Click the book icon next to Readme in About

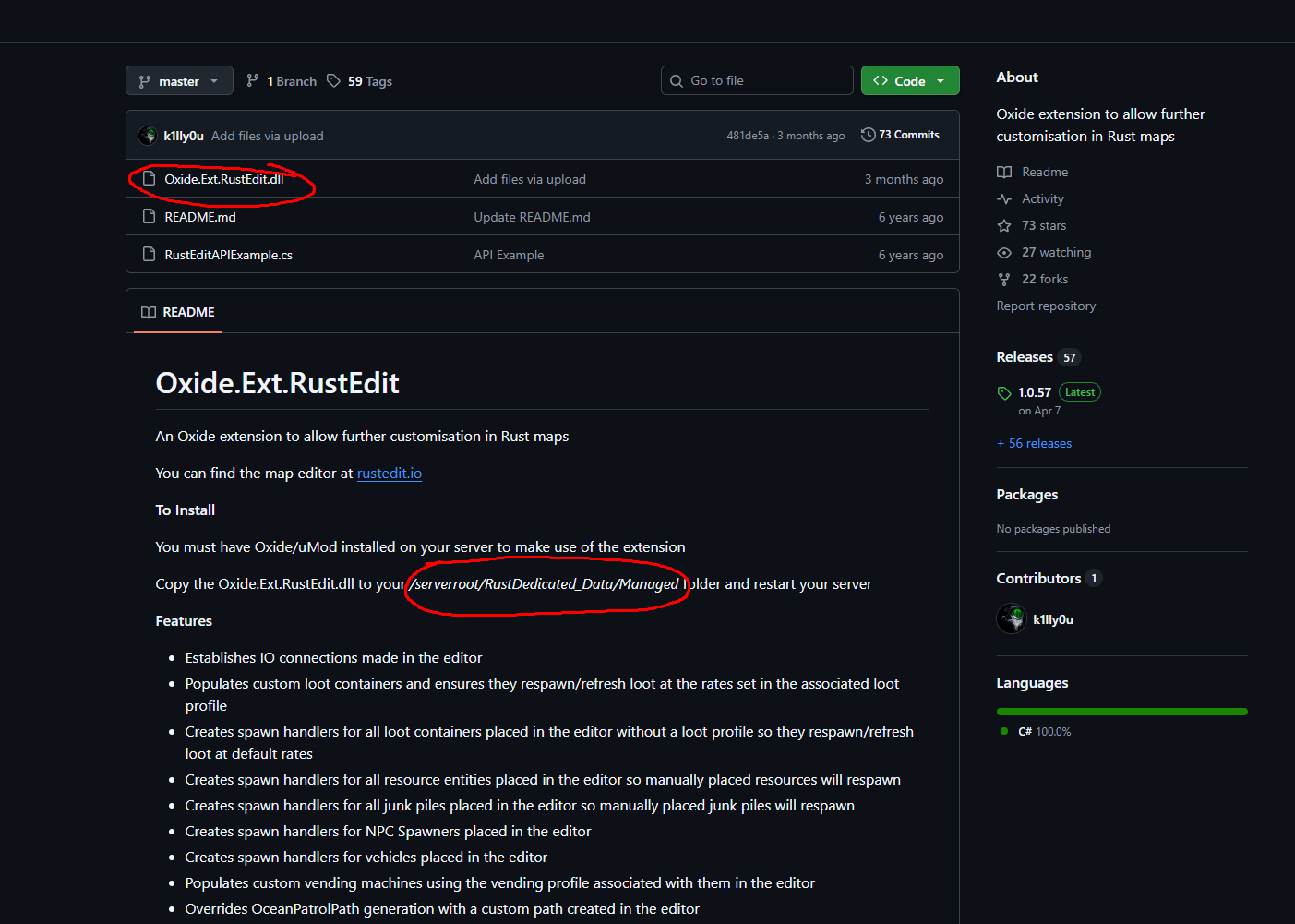point(1004,172)
